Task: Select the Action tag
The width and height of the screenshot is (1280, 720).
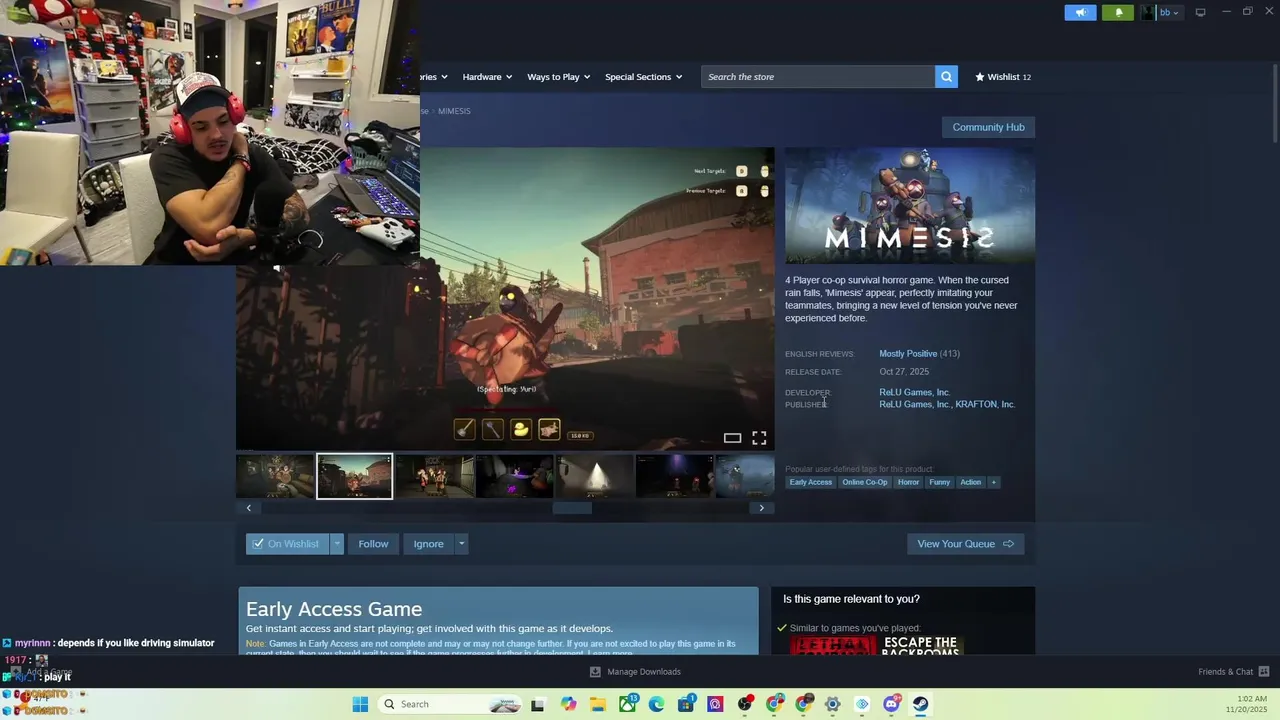Action: coord(970,482)
